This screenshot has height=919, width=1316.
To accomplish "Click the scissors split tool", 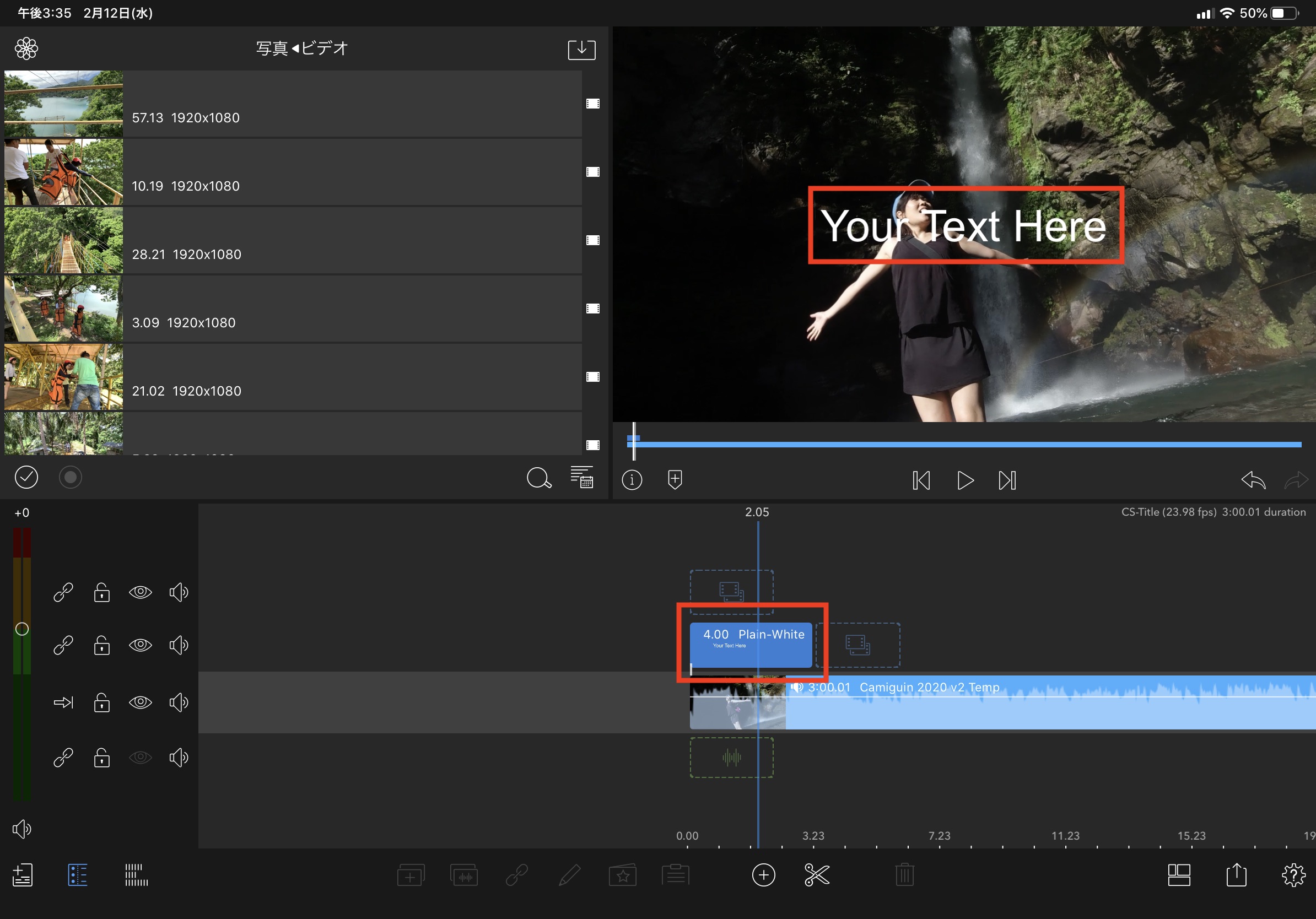I will (816, 875).
